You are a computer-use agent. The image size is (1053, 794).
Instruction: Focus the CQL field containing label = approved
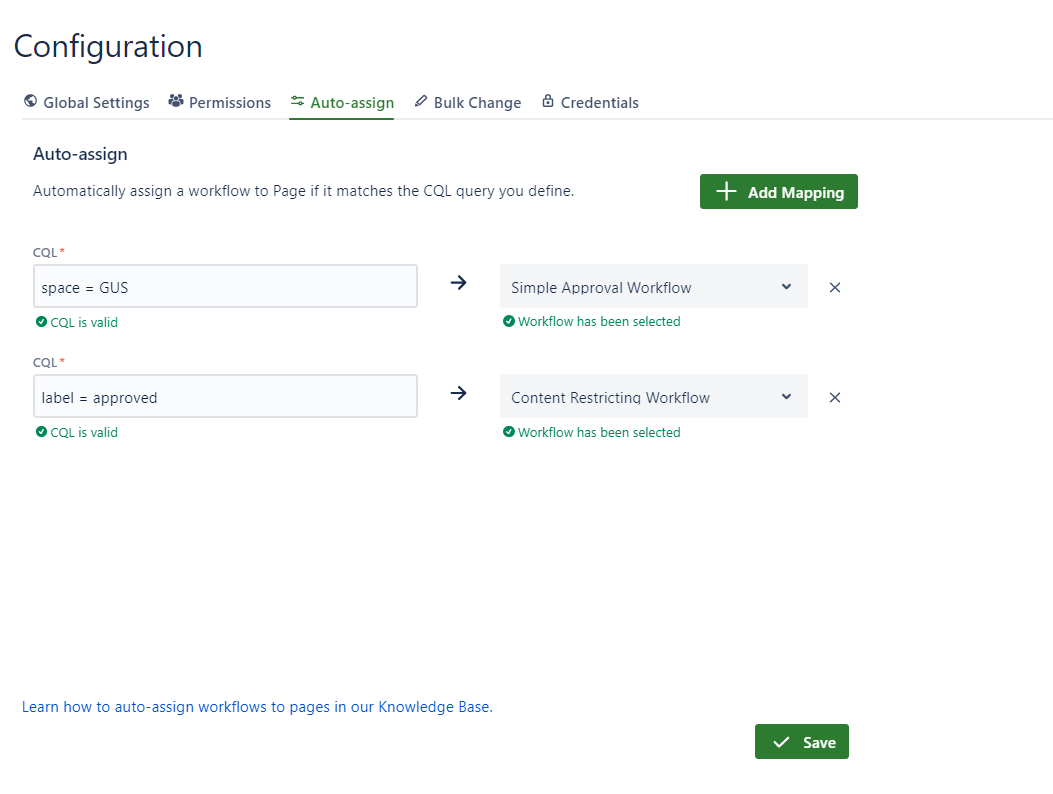pos(225,397)
